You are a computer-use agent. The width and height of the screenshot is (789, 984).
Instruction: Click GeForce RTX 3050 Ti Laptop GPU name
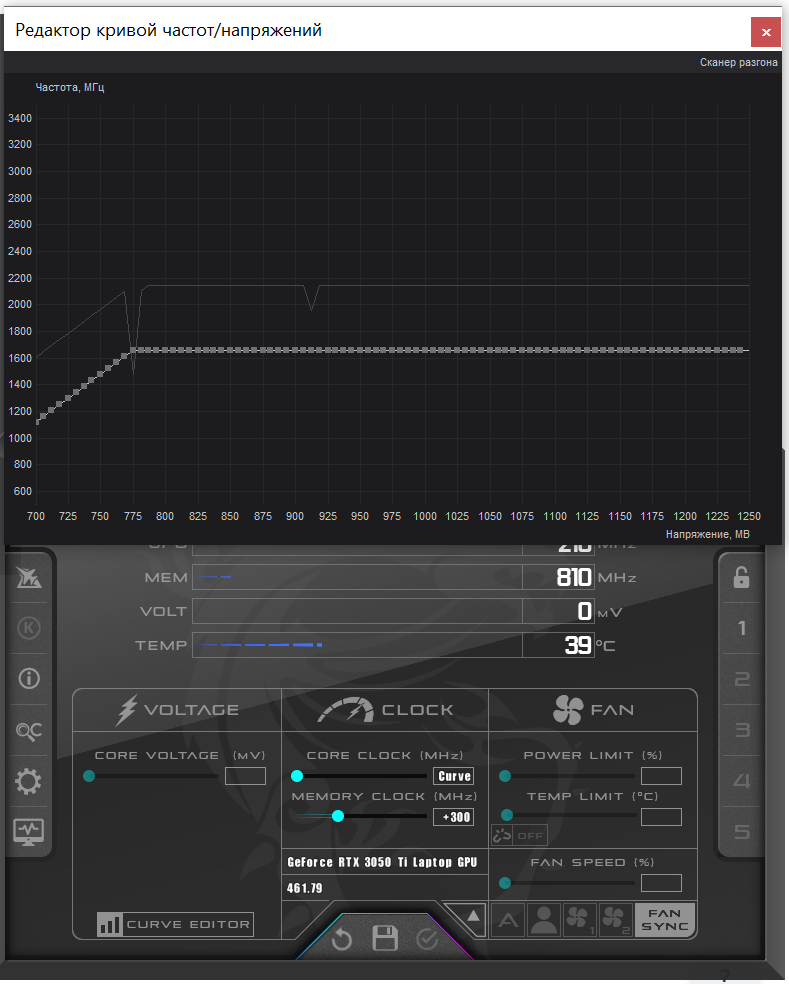click(382, 862)
